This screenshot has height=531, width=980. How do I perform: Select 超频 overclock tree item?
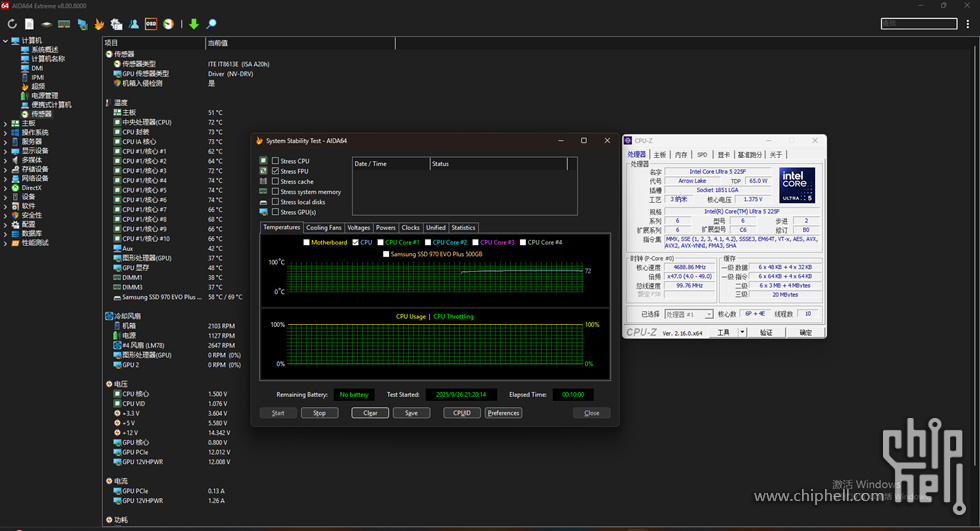(x=38, y=86)
